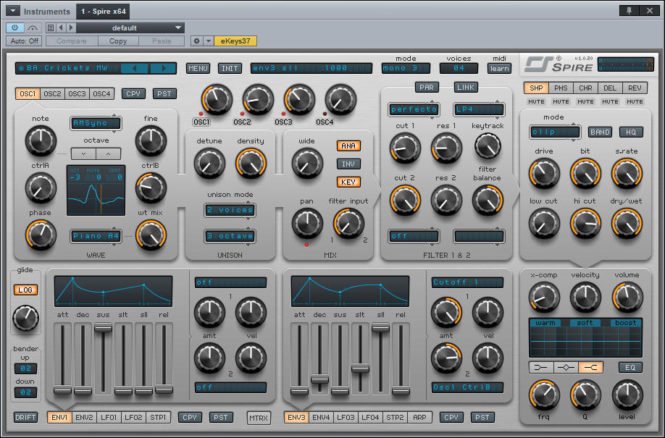Open the perfecto filter type dropdown

point(414,109)
